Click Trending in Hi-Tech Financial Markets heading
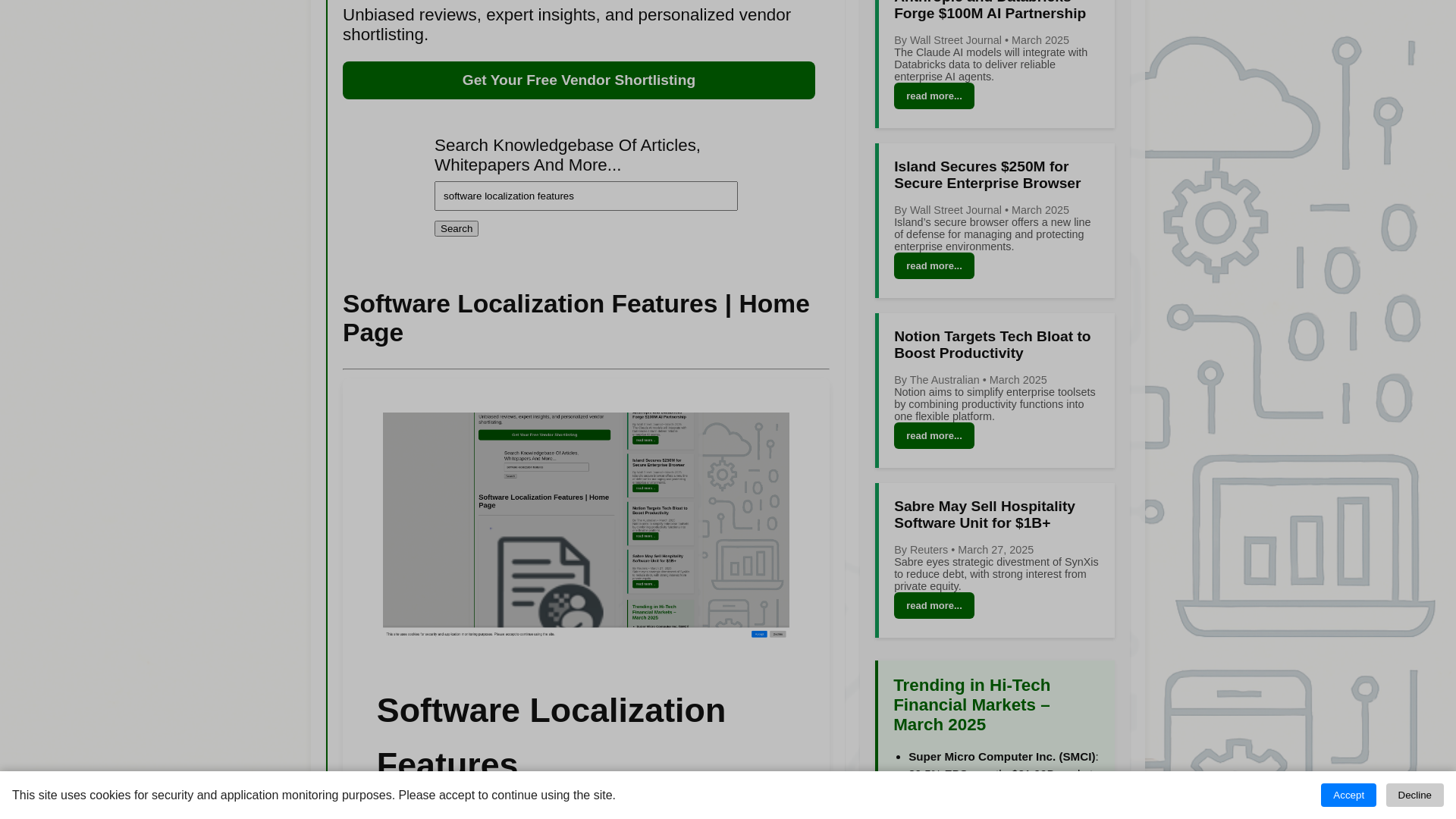Viewport: 1456px width, 819px height. point(972,705)
